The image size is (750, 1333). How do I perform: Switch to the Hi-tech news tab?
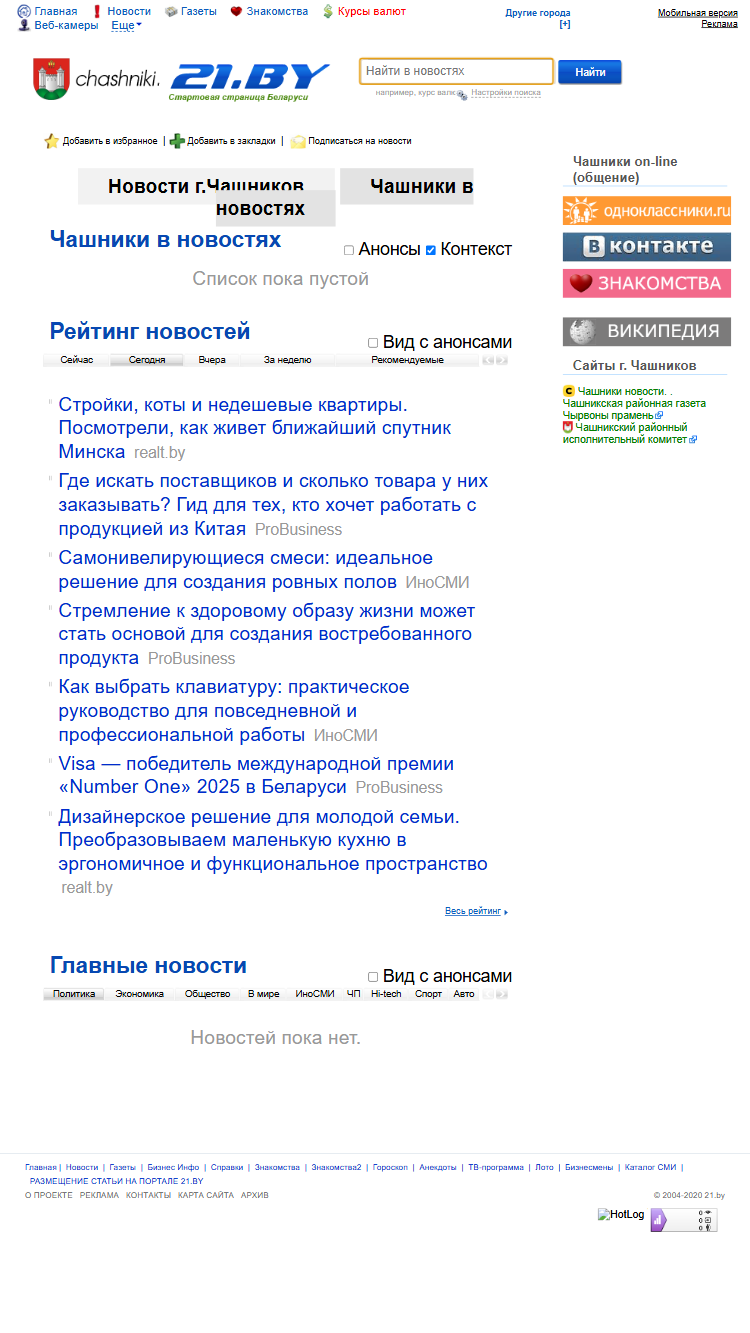pos(386,994)
